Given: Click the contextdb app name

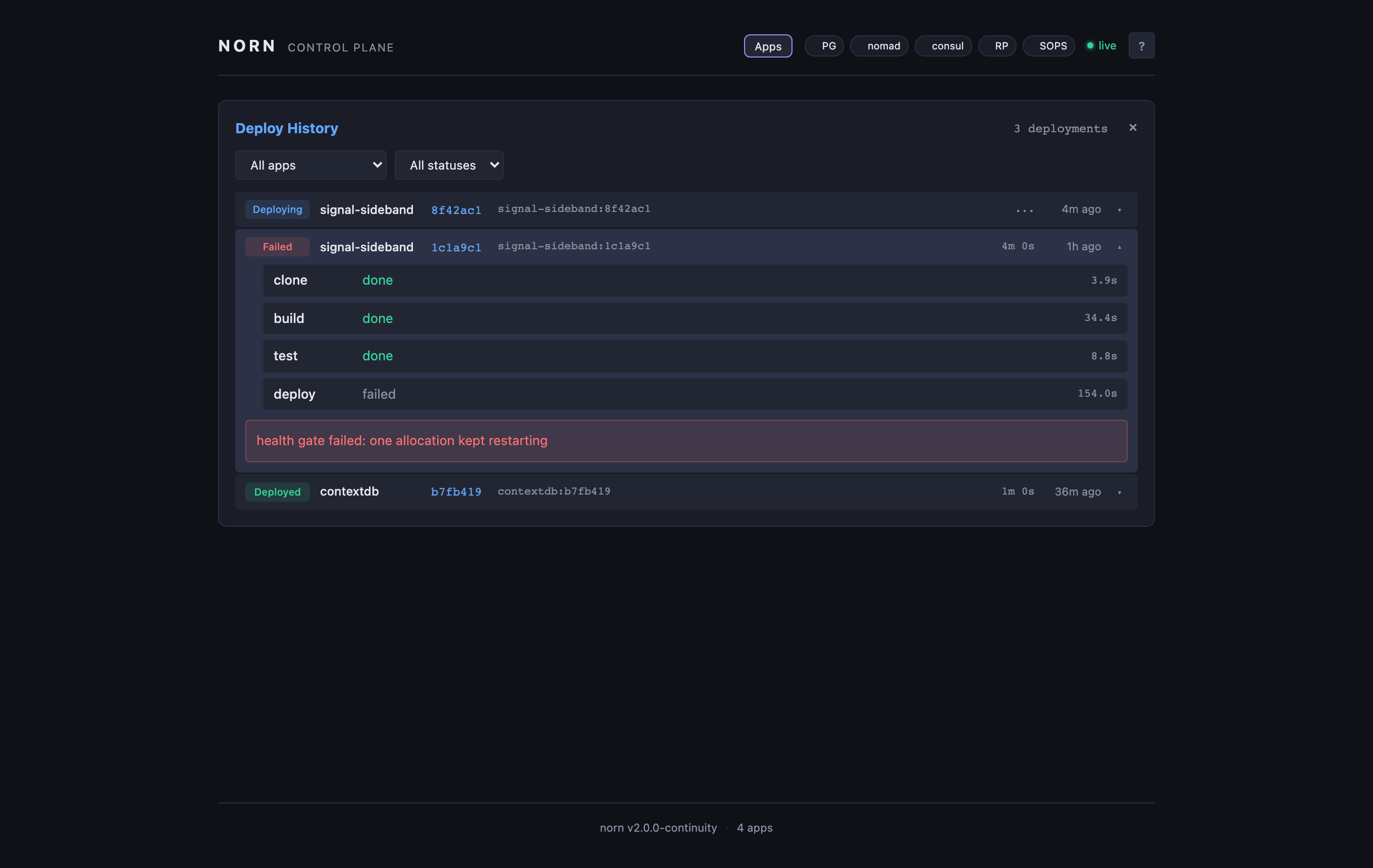Looking at the screenshot, I should pos(349,491).
